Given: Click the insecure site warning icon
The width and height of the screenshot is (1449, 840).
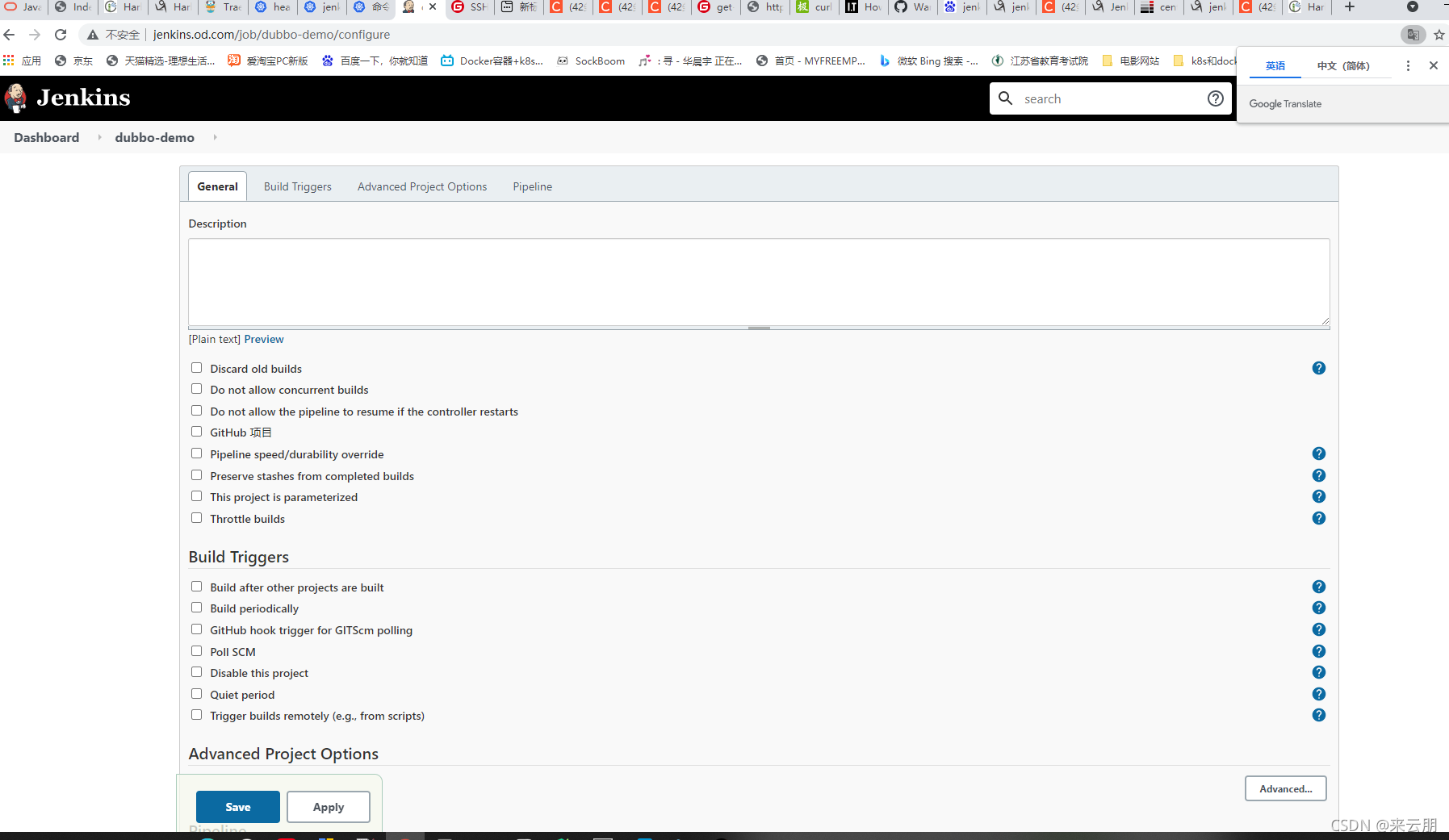Looking at the screenshot, I should coord(93,35).
